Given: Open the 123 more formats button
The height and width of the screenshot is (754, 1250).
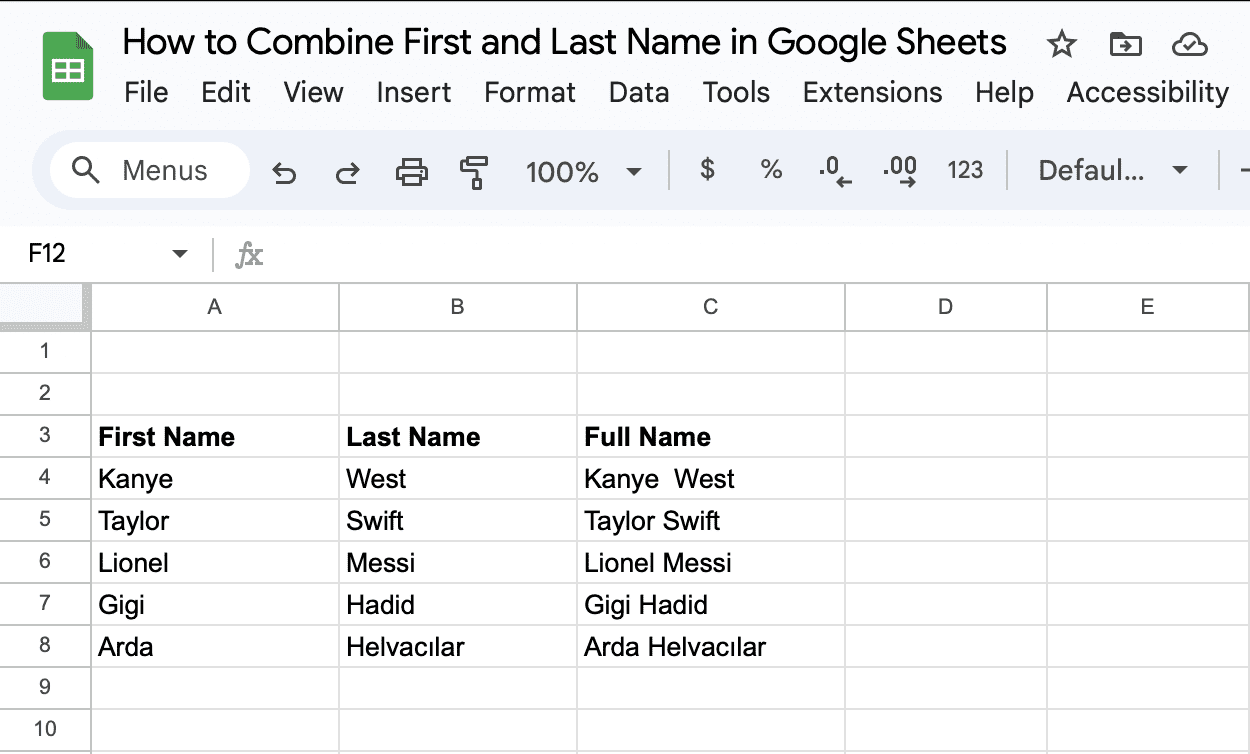Looking at the screenshot, I should pyautogui.click(x=965, y=171).
